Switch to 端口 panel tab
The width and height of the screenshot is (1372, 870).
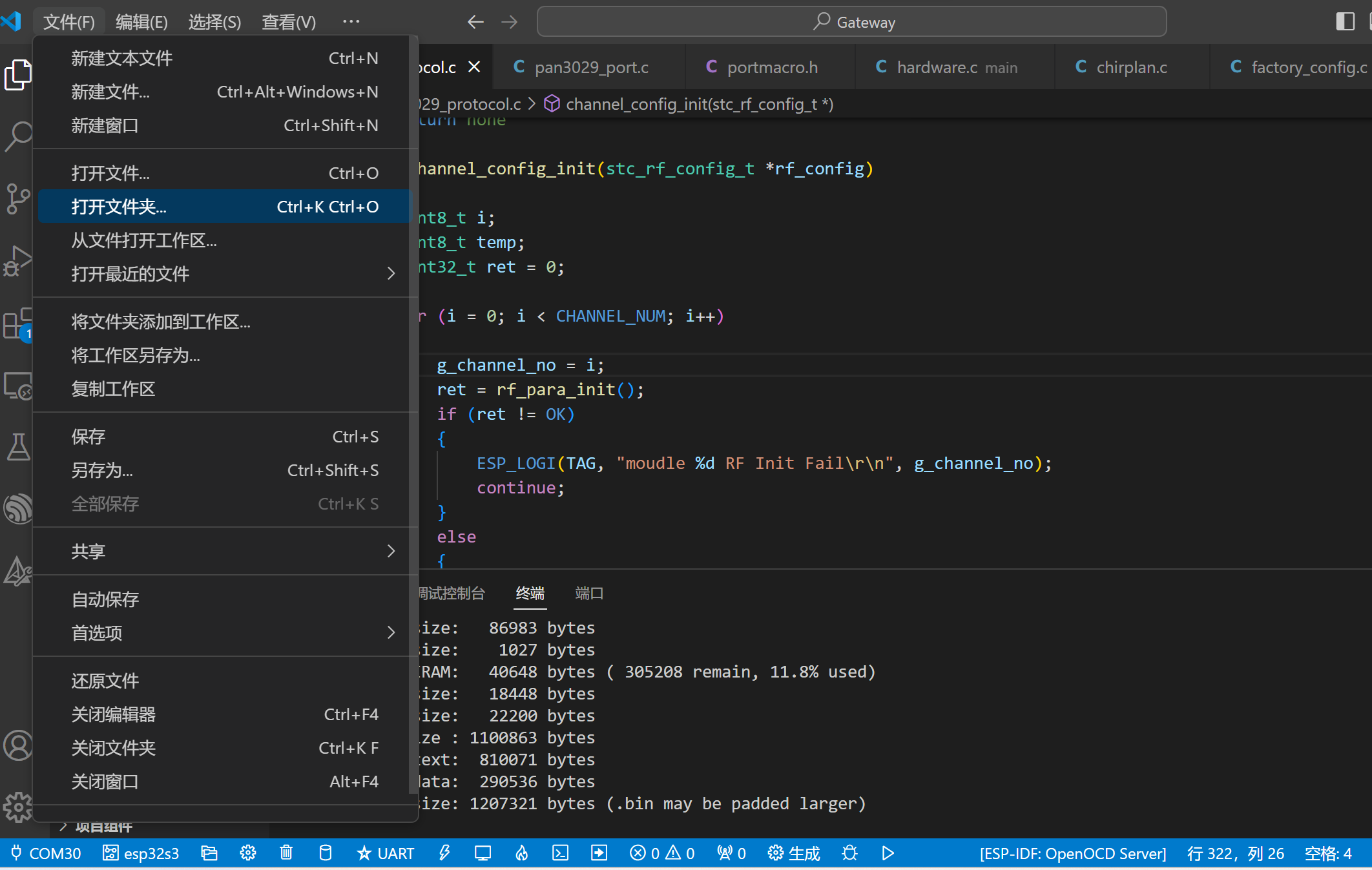tap(589, 593)
